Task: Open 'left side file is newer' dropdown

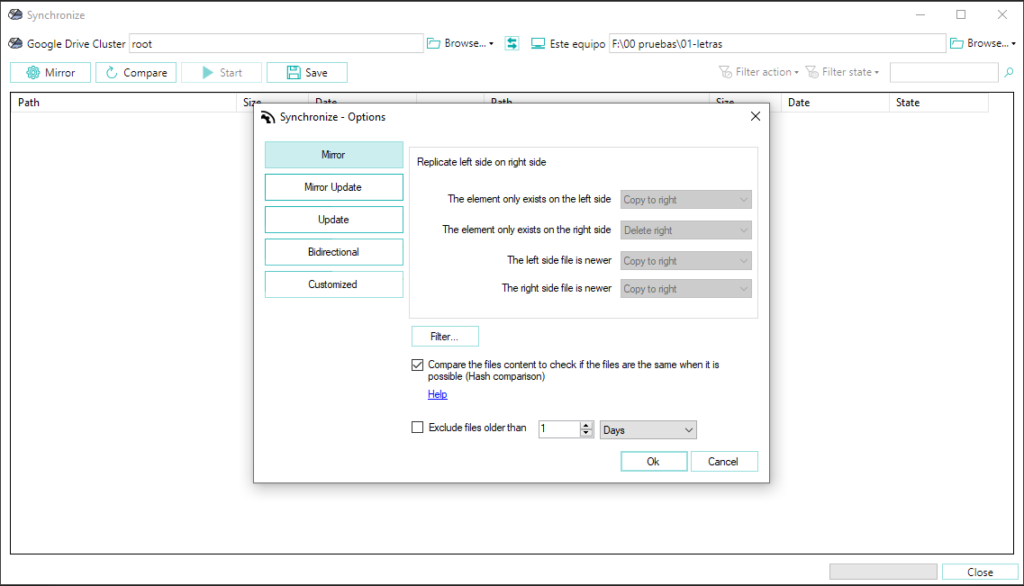Action: coord(686,261)
